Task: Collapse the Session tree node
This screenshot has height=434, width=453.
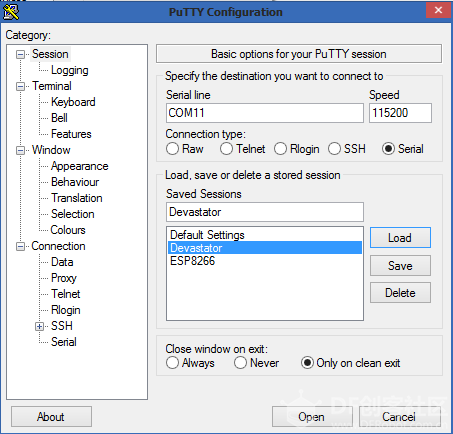Action: [21, 54]
